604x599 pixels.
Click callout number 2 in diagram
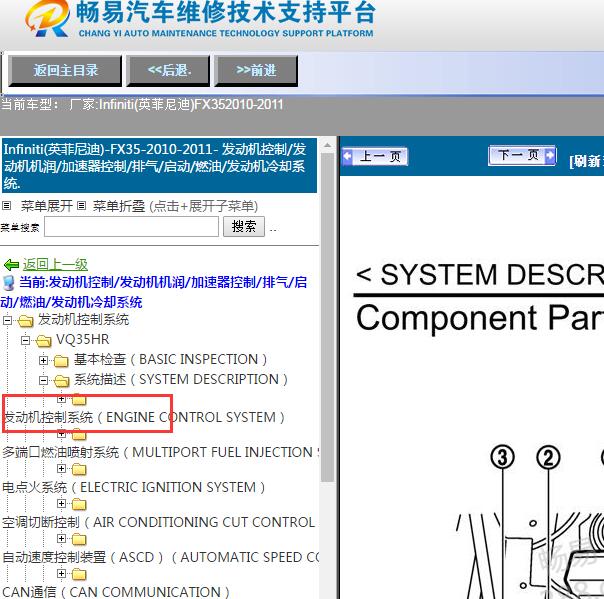click(x=549, y=458)
